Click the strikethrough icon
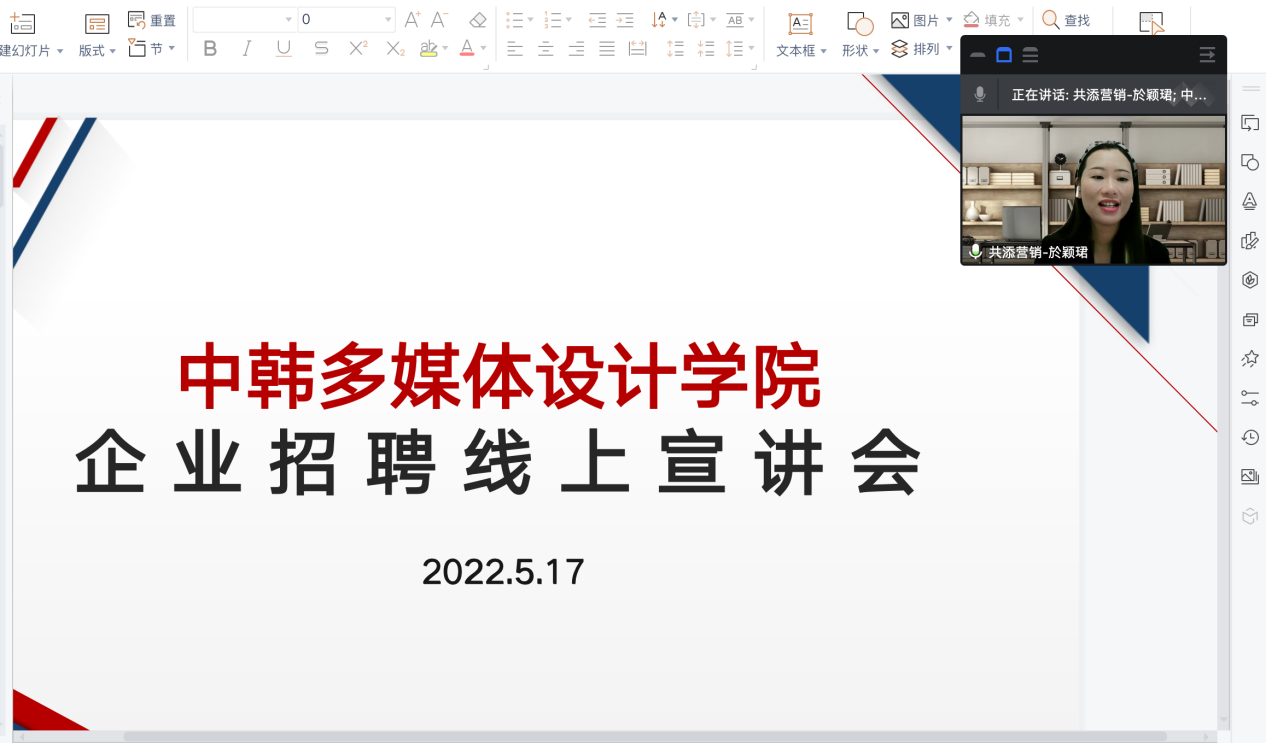Viewport: 1266px width, 743px height. click(x=321, y=48)
